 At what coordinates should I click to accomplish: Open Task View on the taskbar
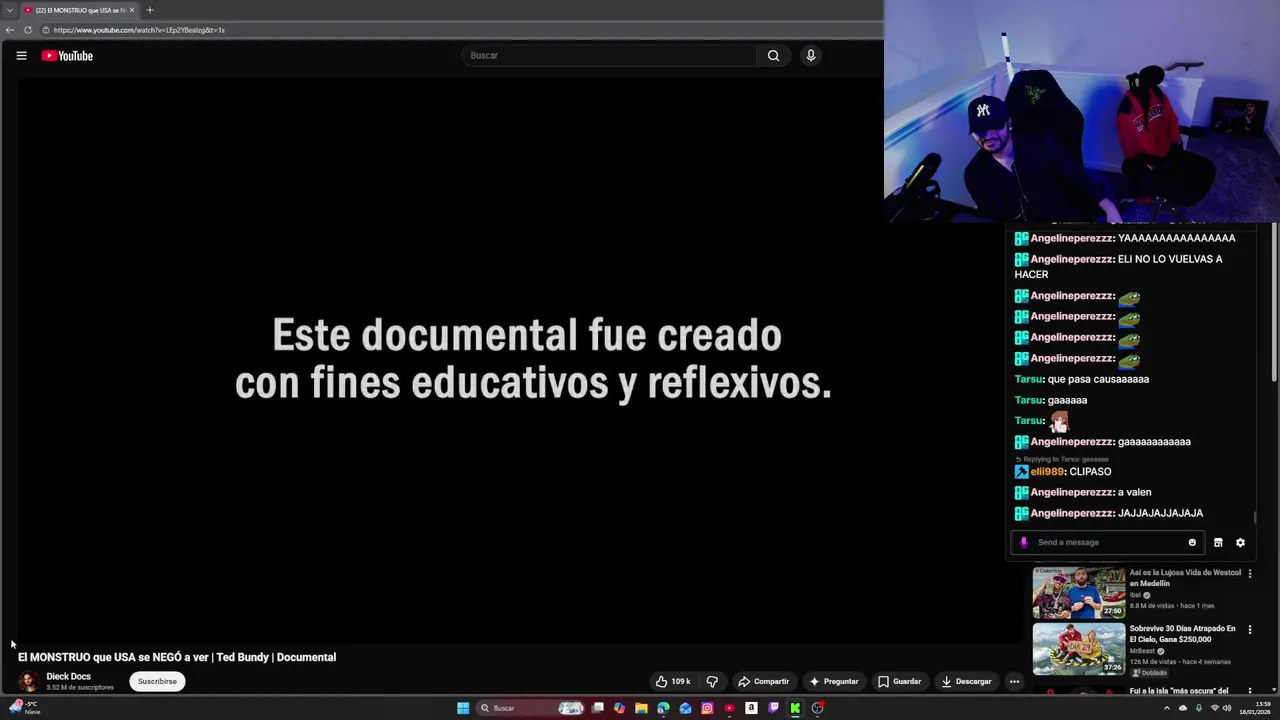point(598,708)
